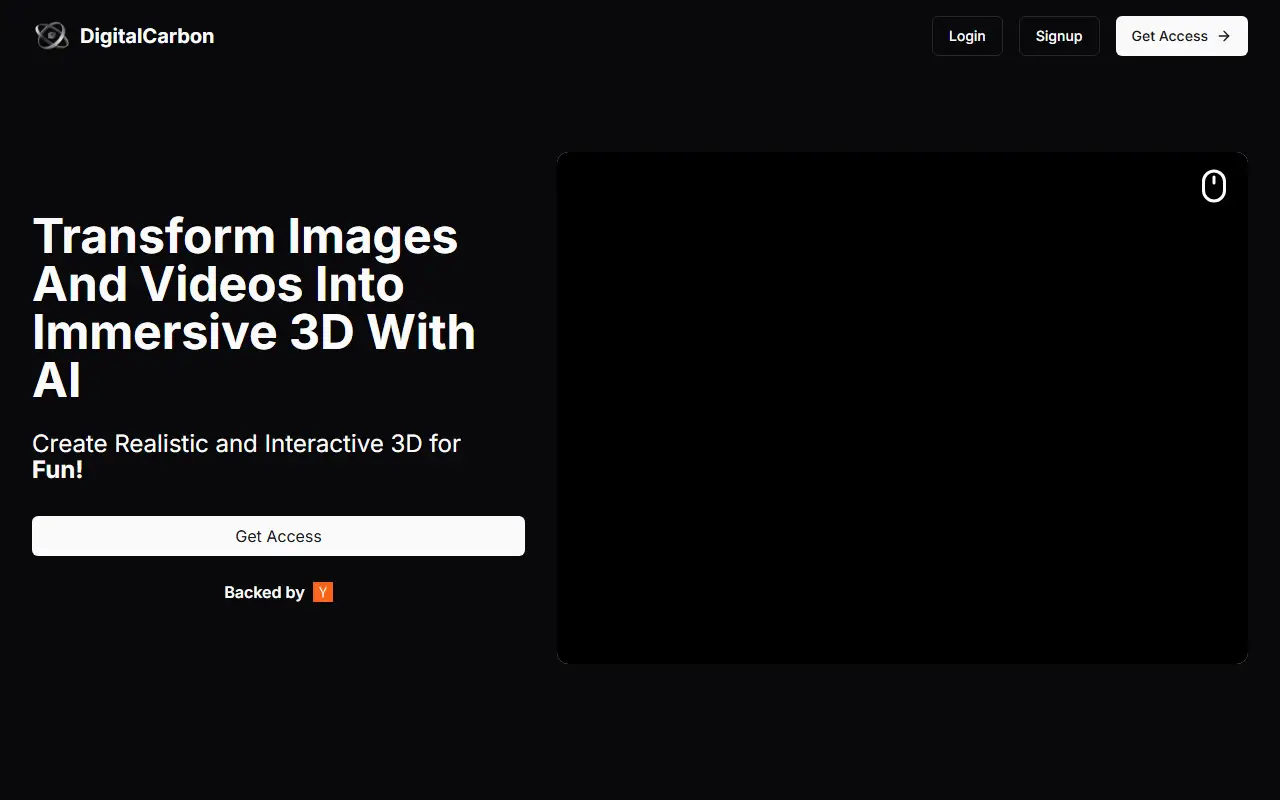Click the Y Combinator logo badge

pos(323,592)
